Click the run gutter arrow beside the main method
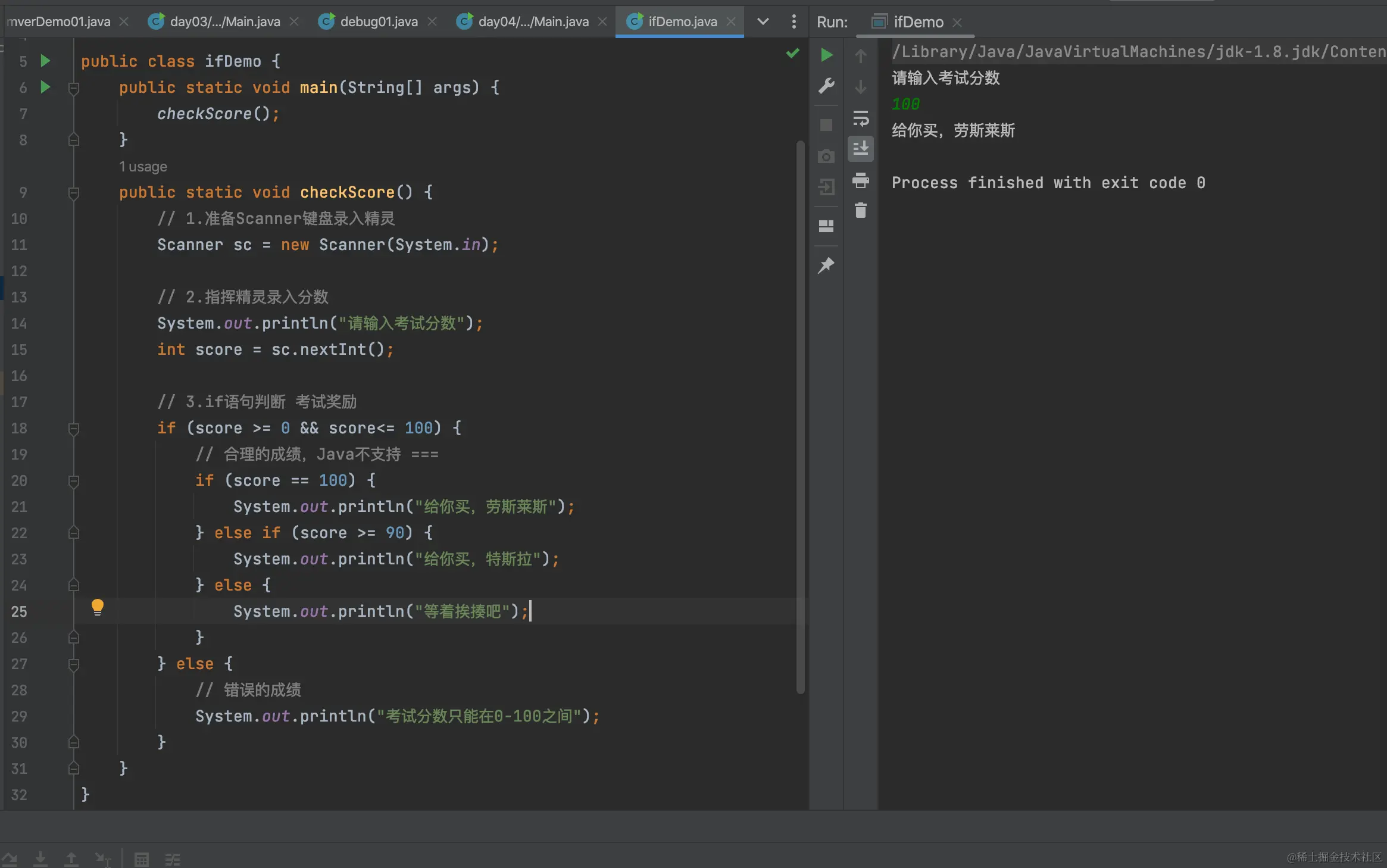1387x868 pixels. click(x=45, y=87)
